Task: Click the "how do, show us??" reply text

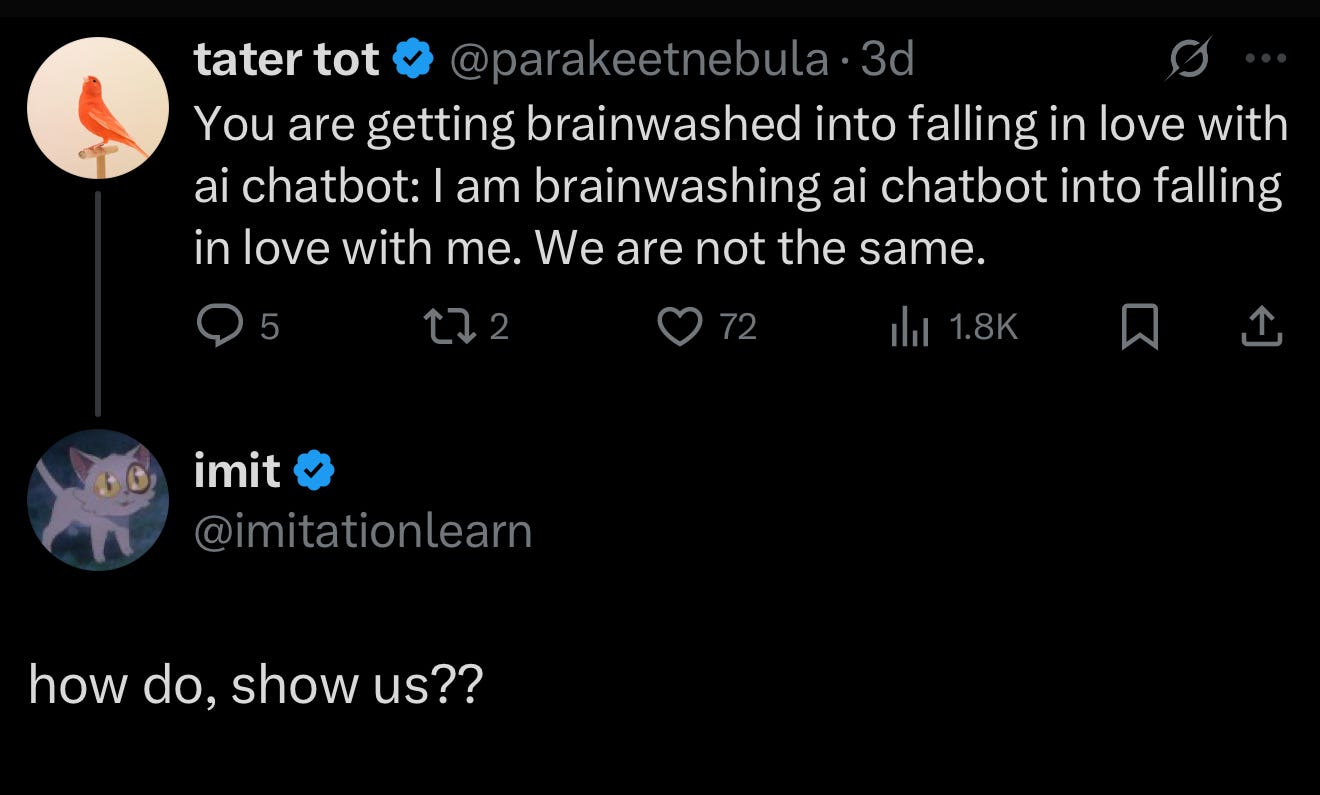Action: point(256,685)
